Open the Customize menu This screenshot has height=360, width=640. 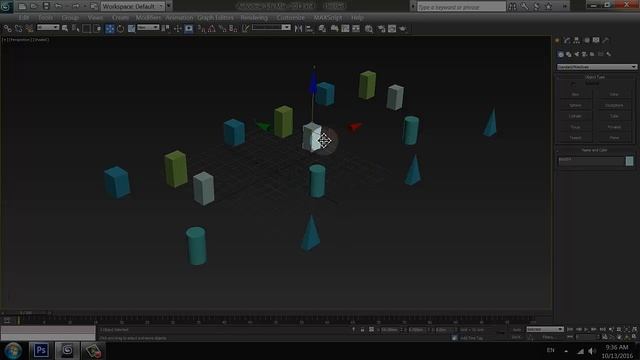(291, 18)
